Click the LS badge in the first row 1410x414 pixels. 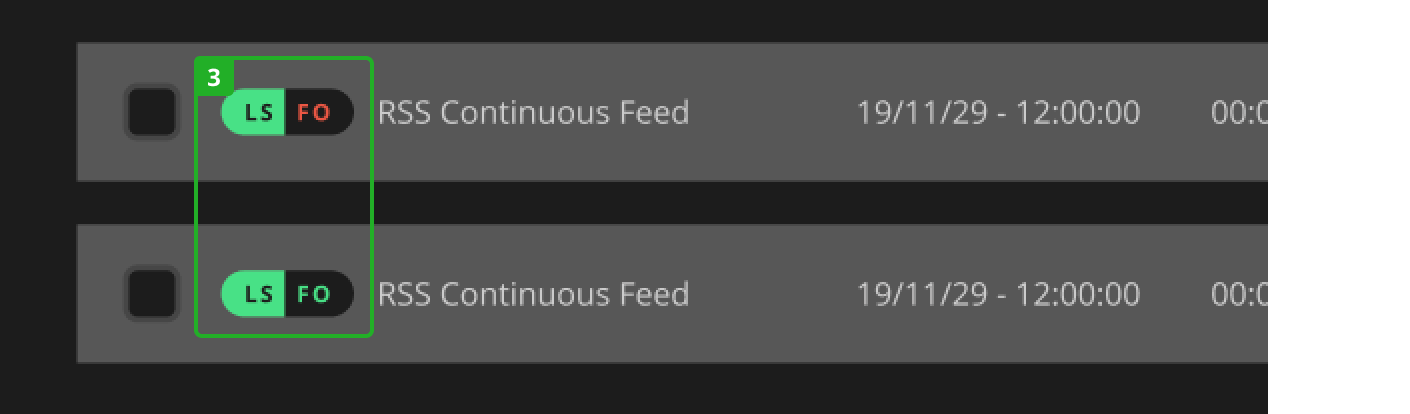(x=257, y=112)
